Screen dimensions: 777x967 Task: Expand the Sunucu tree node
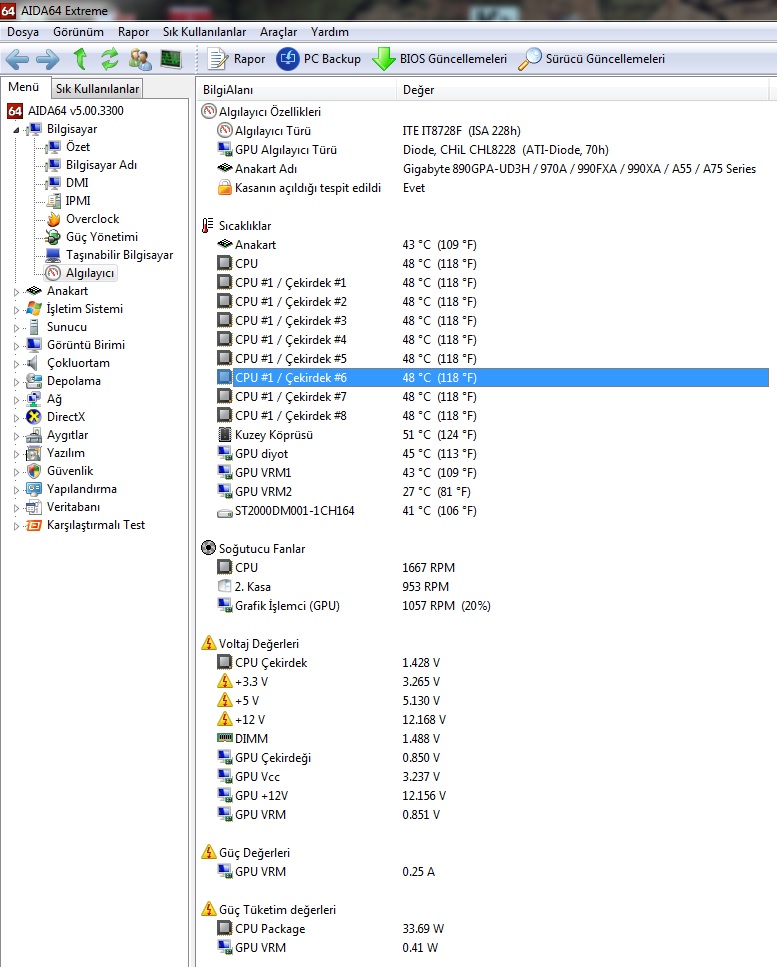(x=17, y=328)
